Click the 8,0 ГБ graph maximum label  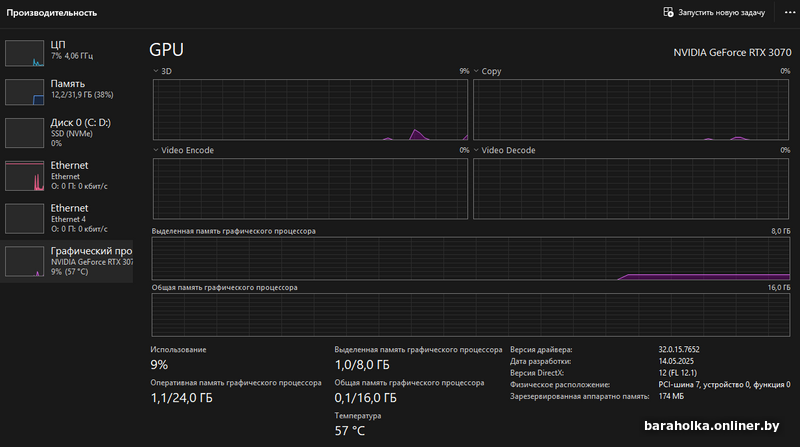781,231
